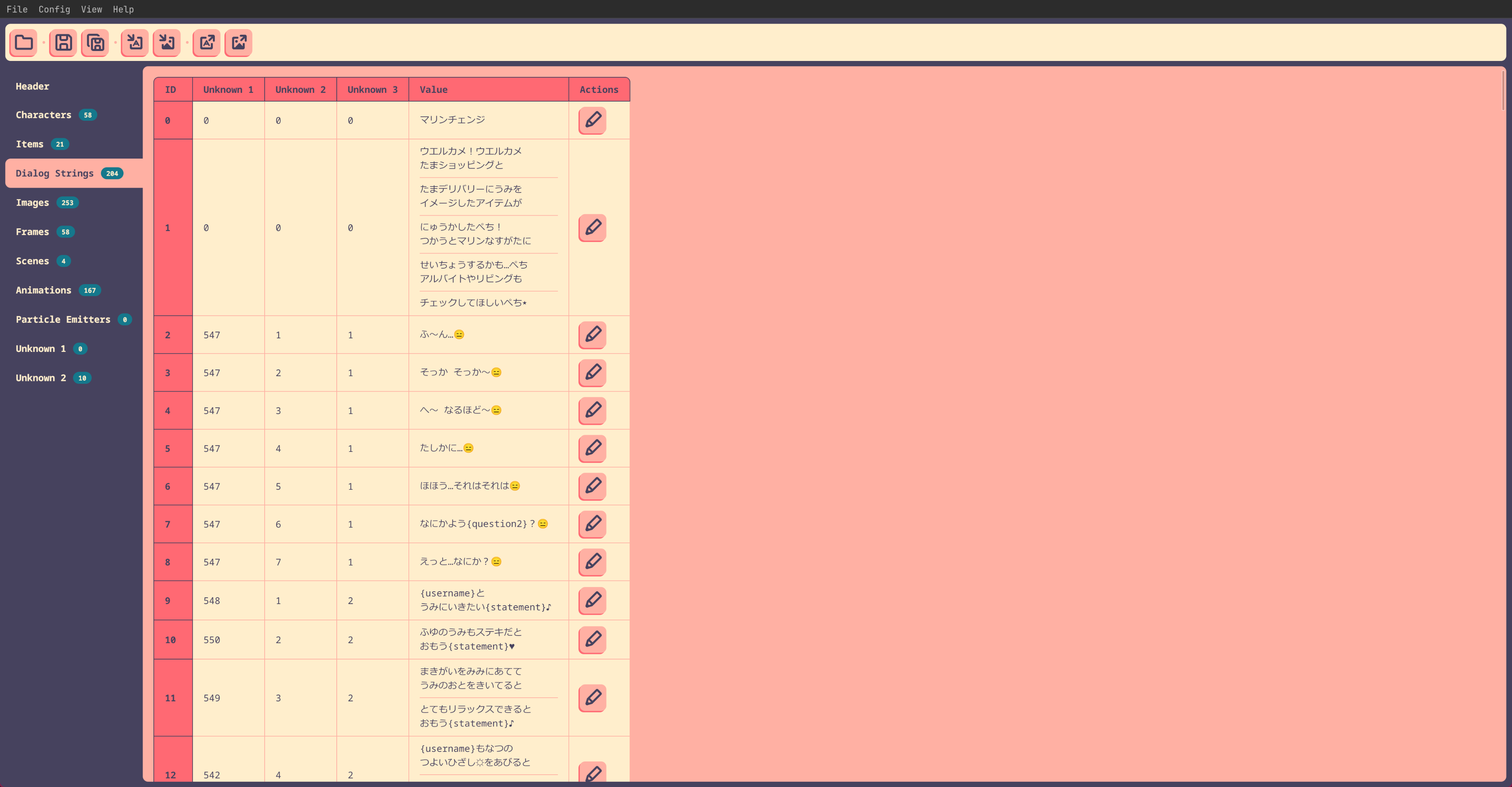Image resolution: width=1512 pixels, height=787 pixels.
Task: Open the Unknown 1 sidebar section
Action: point(74,349)
